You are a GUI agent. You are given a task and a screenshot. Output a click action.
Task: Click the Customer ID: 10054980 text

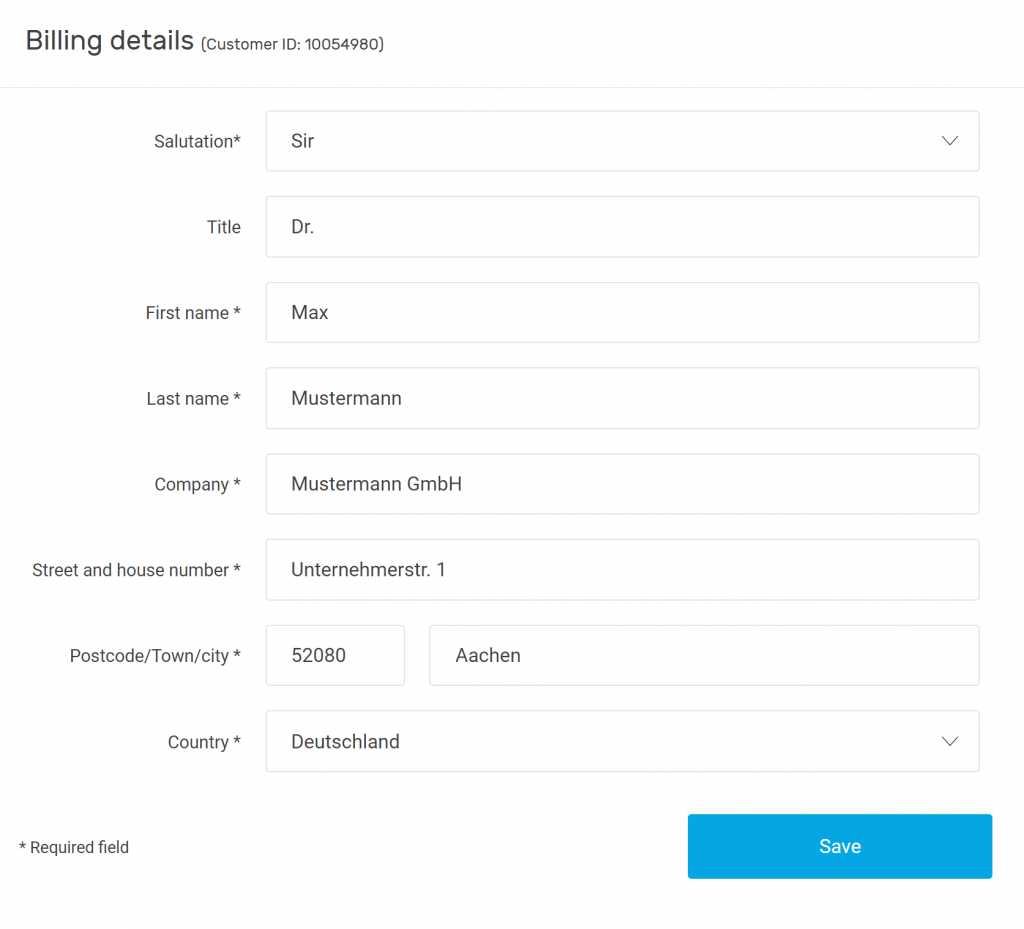click(x=292, y=44)
